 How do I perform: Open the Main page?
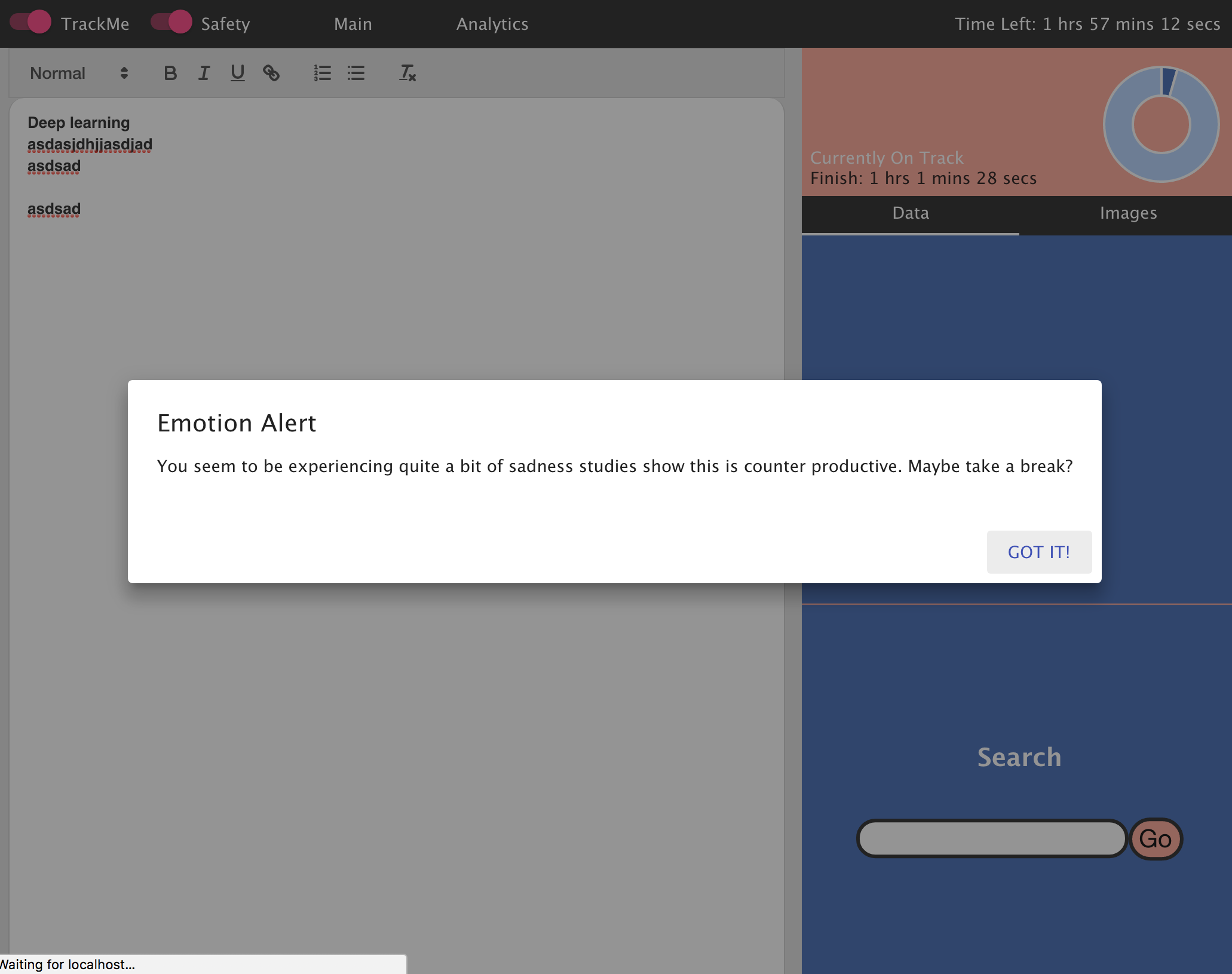pyautogui.click(x=353, y=24)
